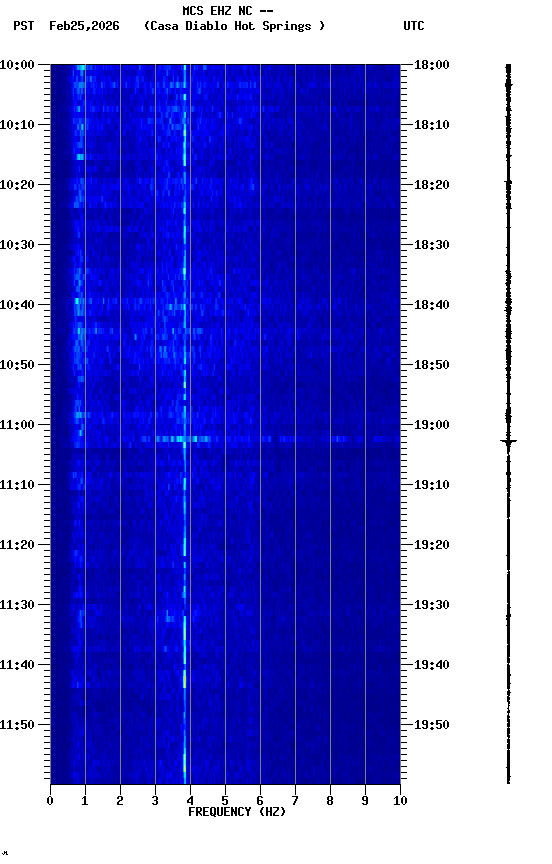This screenshot has width=552, height=864.
Task: Click the 8 Hz frequency axis label
Action: click(x=330, y=801)
